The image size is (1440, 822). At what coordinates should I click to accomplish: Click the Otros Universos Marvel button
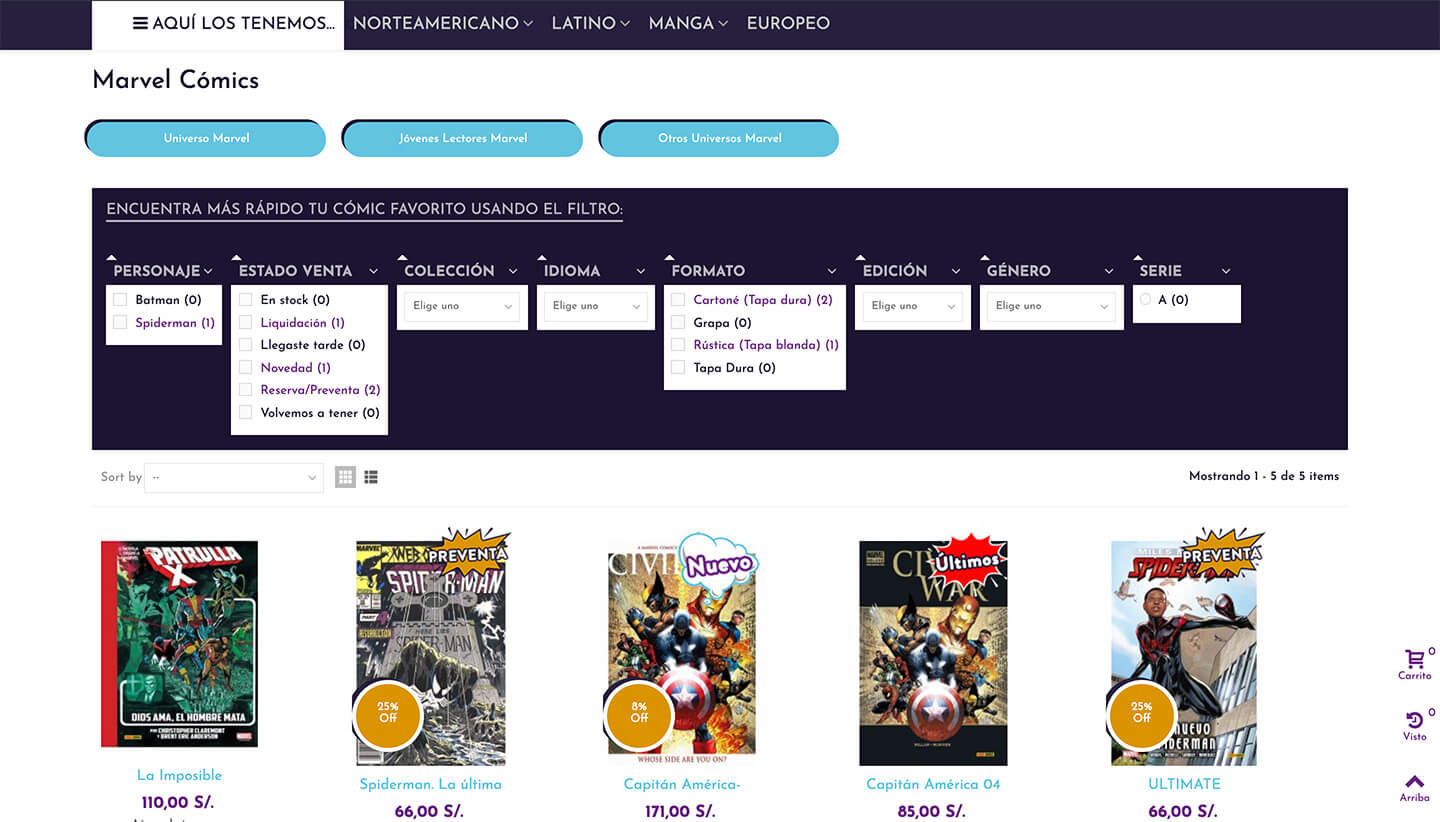click(x=720, y=139)
